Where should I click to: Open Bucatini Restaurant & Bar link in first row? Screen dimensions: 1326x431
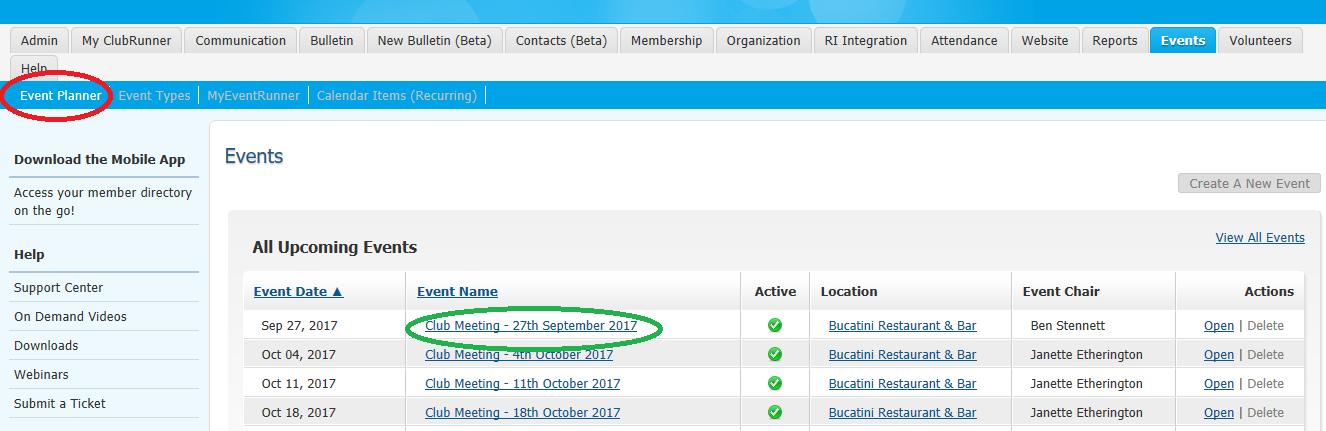tap(902, 326)
